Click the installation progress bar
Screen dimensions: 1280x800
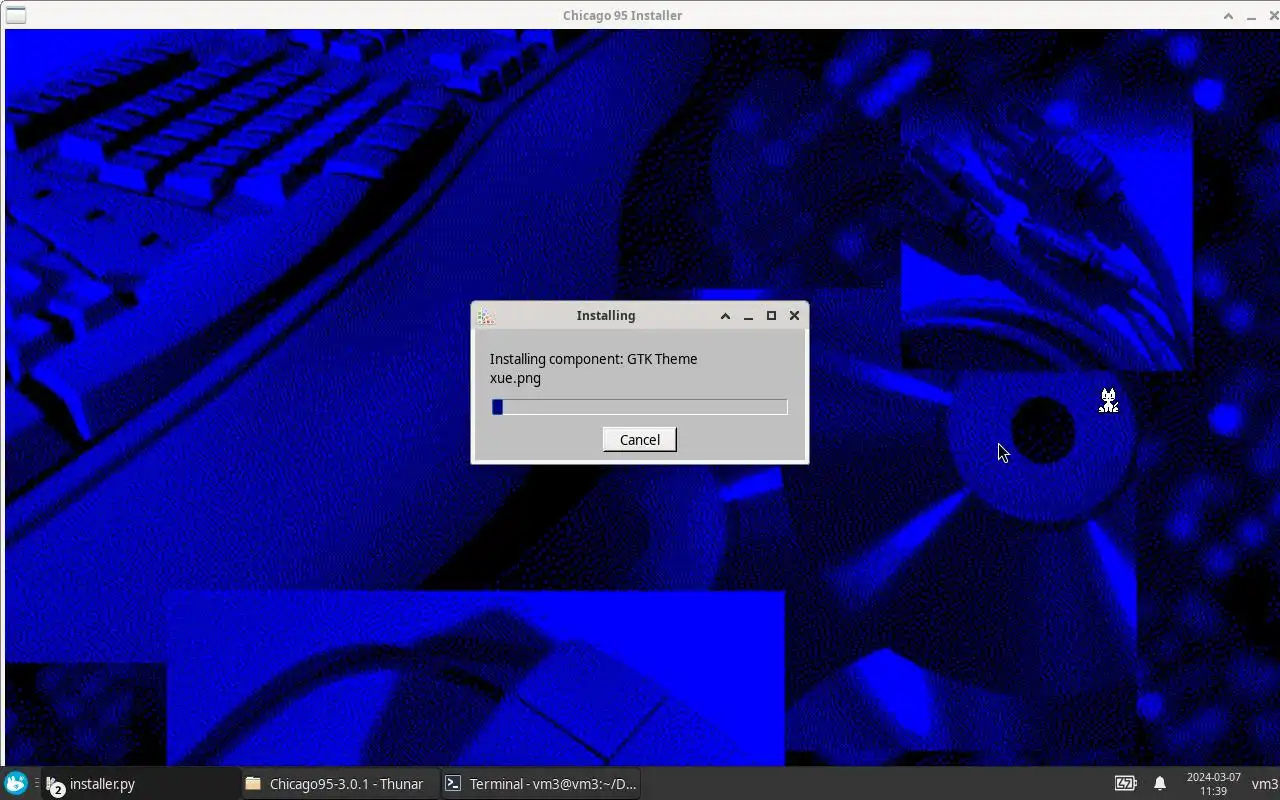[x=639, y=407]
